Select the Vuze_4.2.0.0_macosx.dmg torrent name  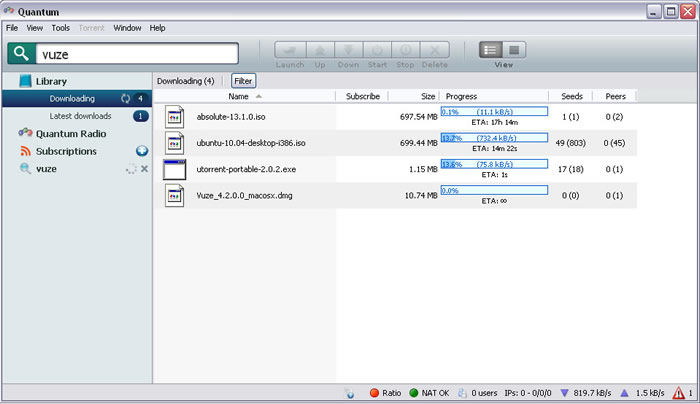pos(244,196)
